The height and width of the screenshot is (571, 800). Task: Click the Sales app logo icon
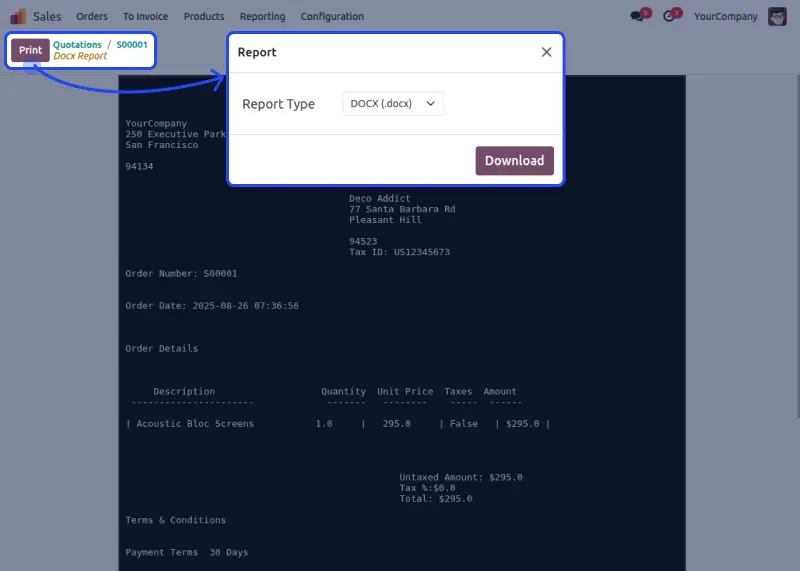(x=18, y=16)
